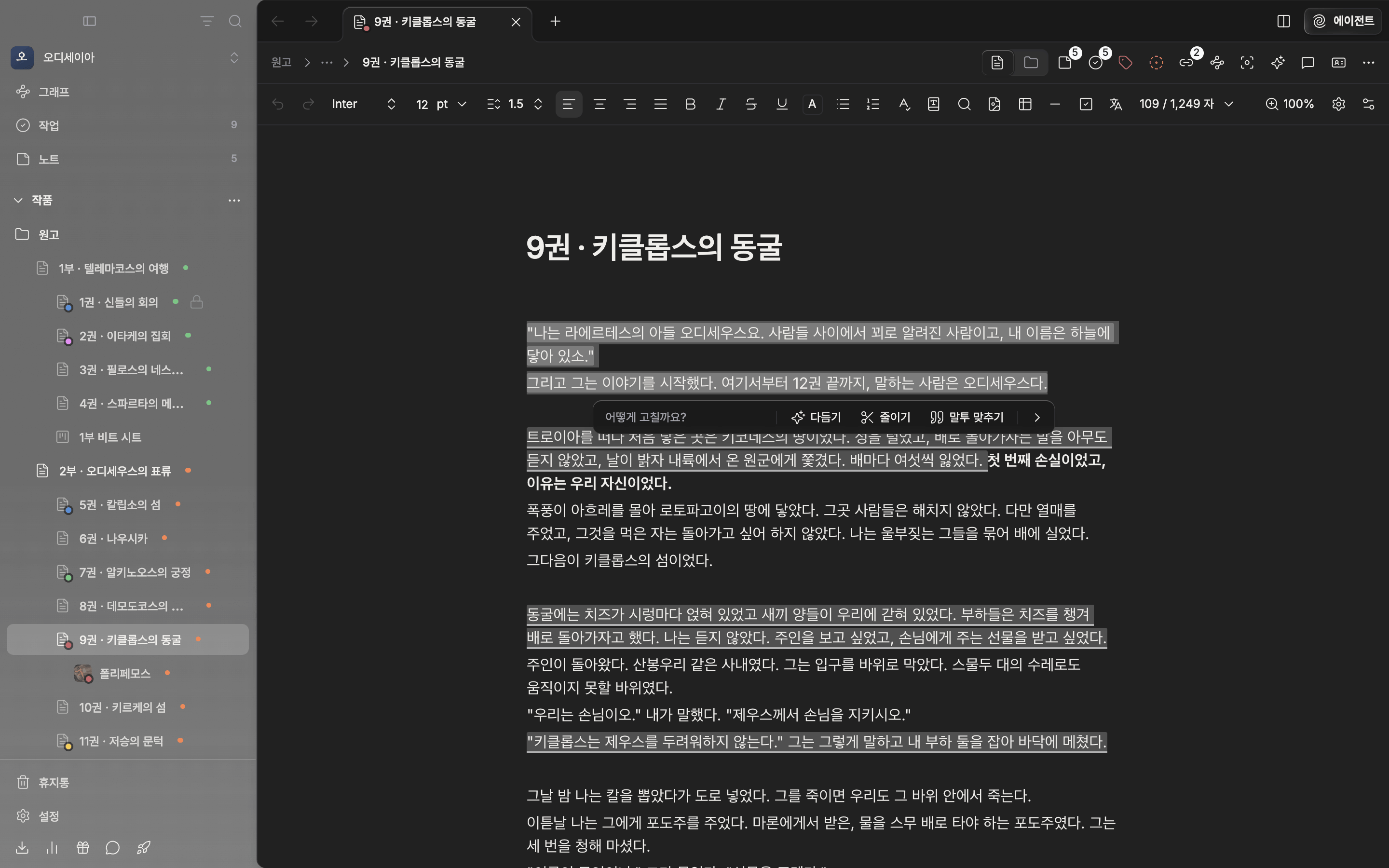Click the 다듬기 refine button
The width and height of the screenshot is (1389, 868).
(x=816, y=417)
